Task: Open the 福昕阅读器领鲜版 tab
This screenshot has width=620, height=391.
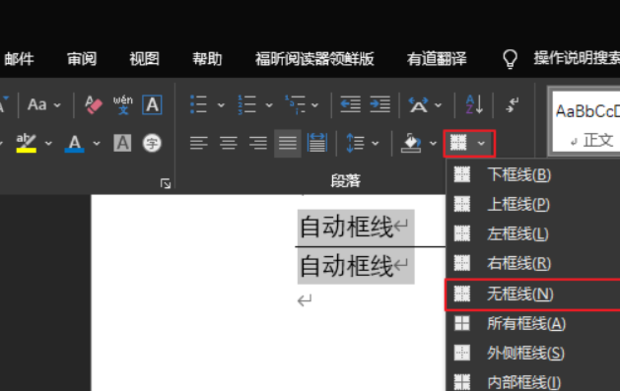Action: click(x=315, y=59)
